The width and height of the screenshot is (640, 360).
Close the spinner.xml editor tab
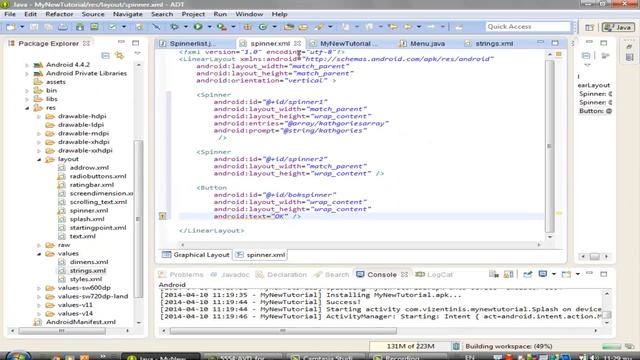click(298, 43)
